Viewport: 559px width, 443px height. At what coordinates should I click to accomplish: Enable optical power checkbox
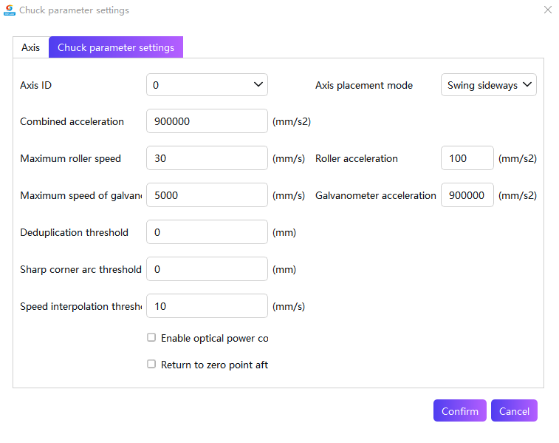pos(152,338)
